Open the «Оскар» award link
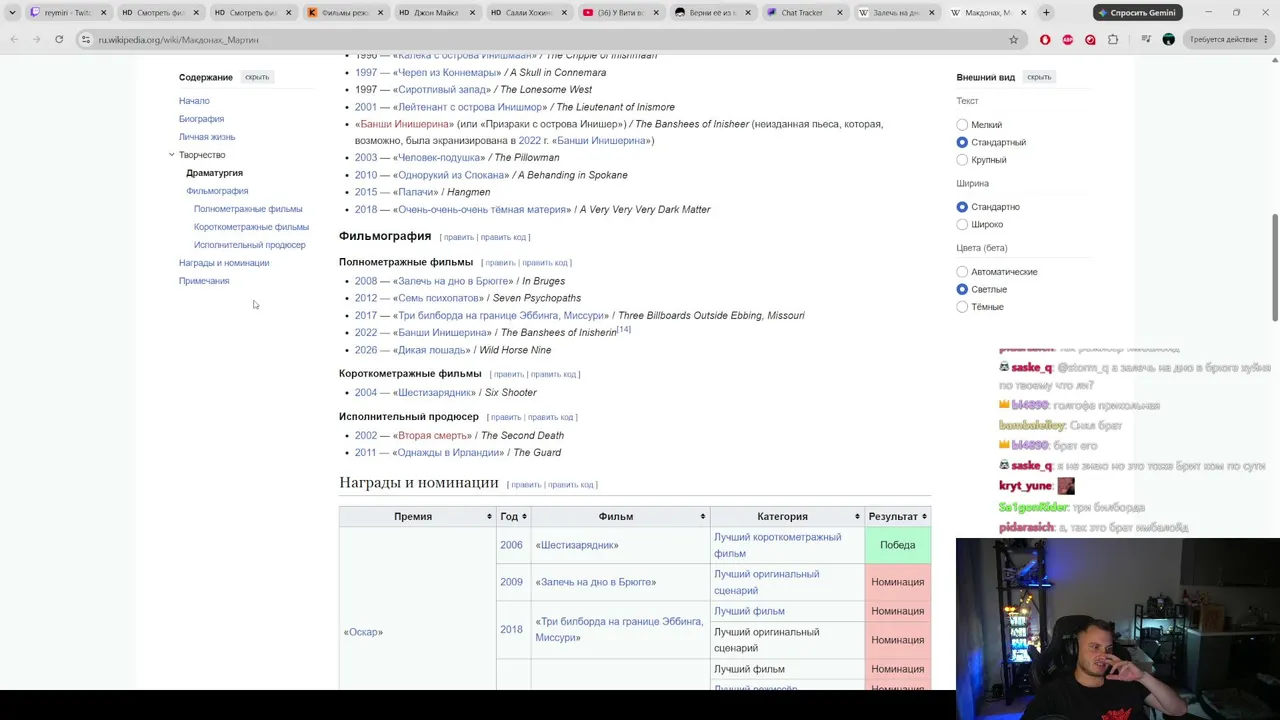The image size is (1280, 720). click(x=363, y=632)
